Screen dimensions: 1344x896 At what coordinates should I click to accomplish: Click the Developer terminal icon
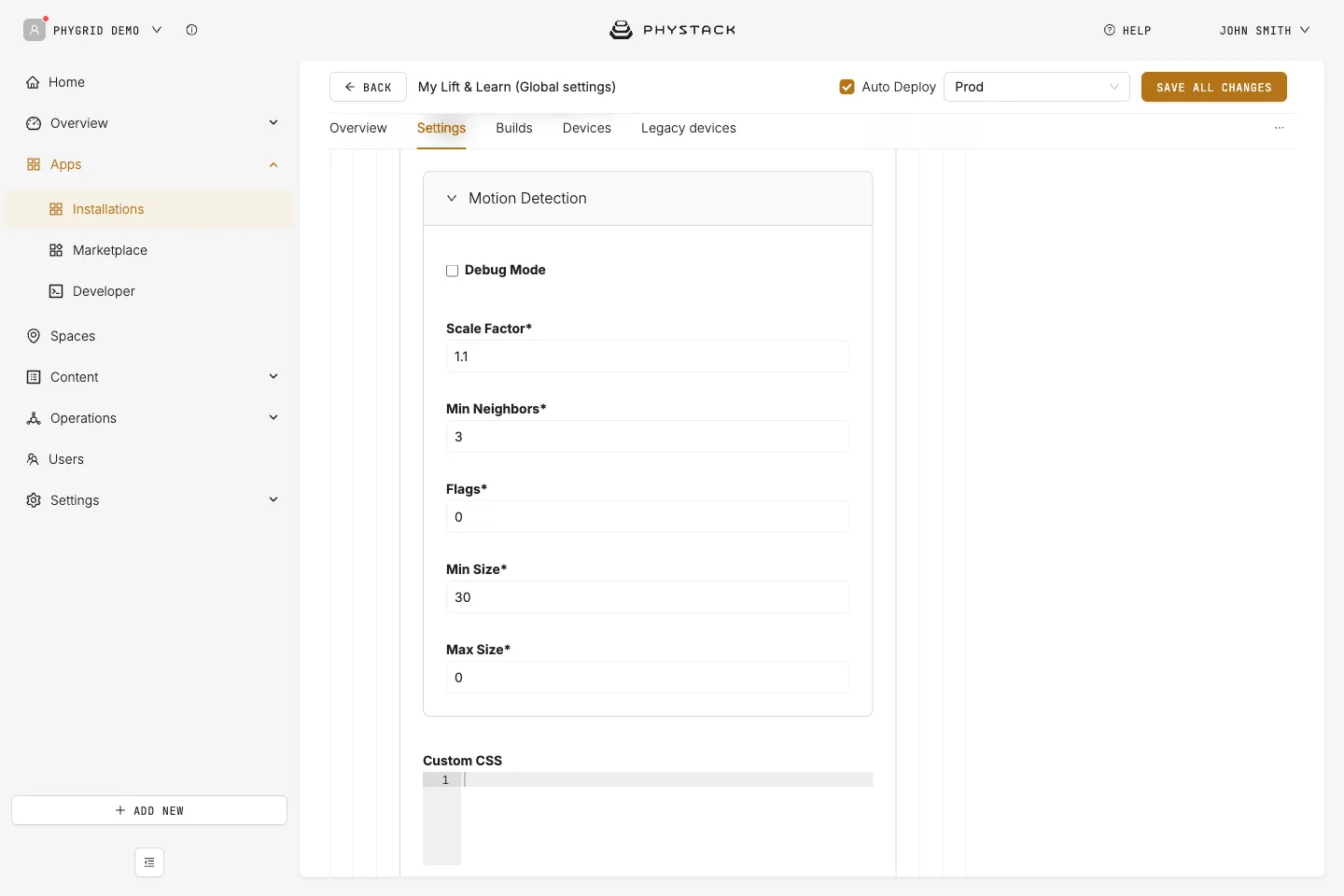[x=56, y=291]
